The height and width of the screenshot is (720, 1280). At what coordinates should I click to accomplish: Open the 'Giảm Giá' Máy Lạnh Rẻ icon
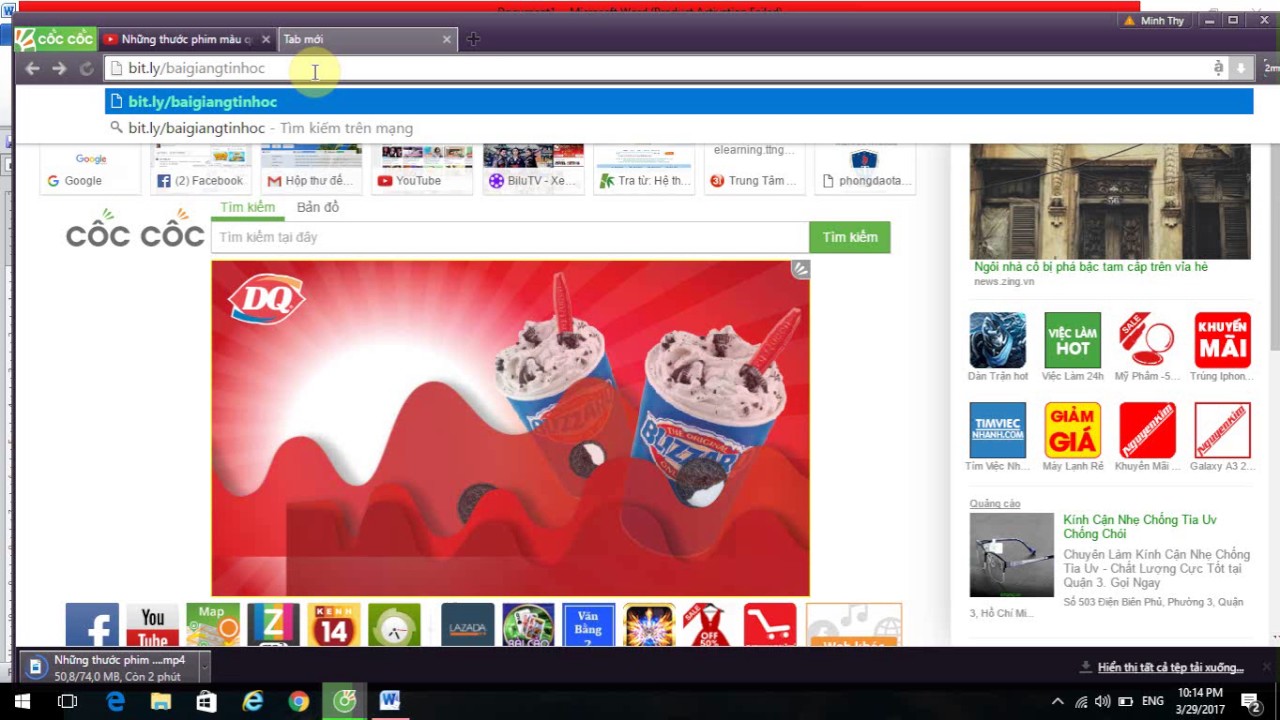tap(1073, 430)
